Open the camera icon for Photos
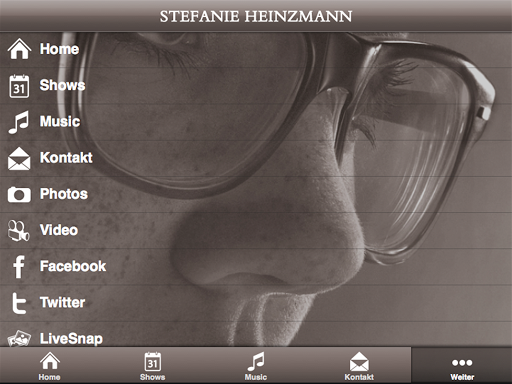Screen dimensions: 512x384 point(19,194)
